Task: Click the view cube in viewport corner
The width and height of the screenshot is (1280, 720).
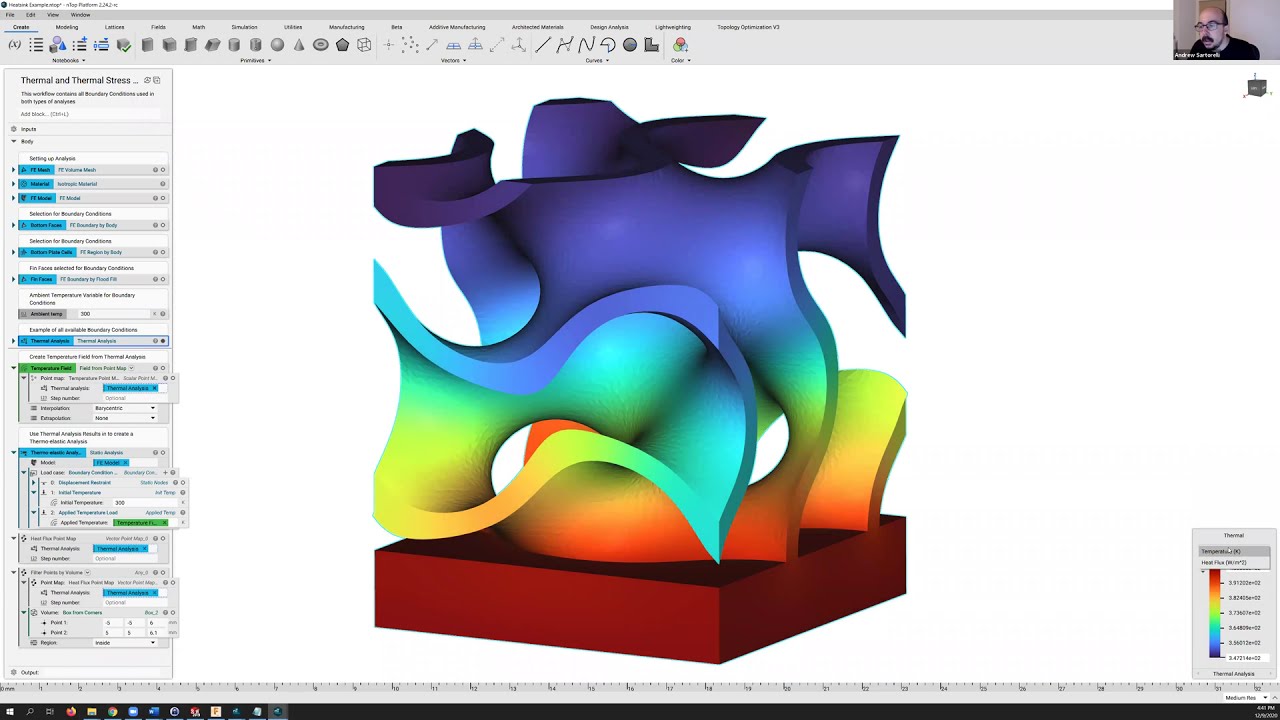Action: 1257,87
